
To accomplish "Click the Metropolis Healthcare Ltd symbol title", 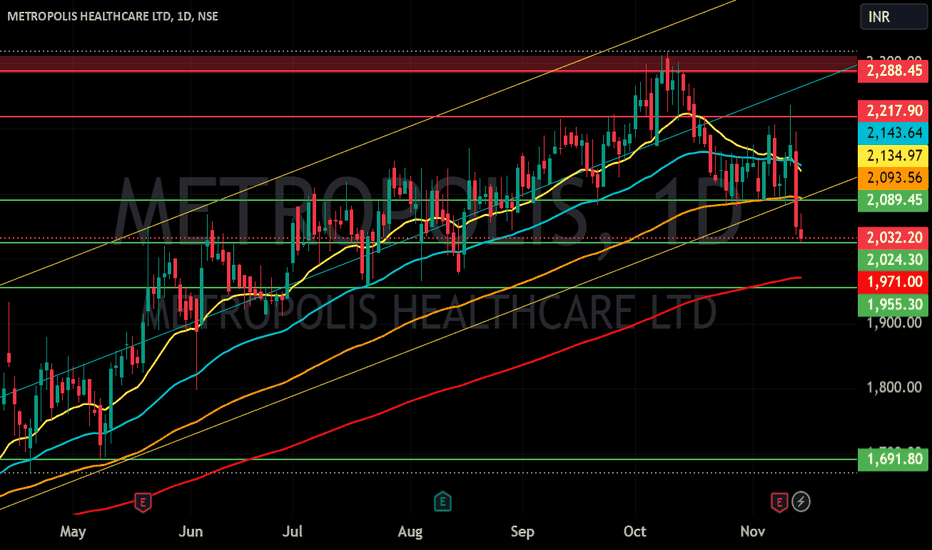I will (x=112, y=17).
